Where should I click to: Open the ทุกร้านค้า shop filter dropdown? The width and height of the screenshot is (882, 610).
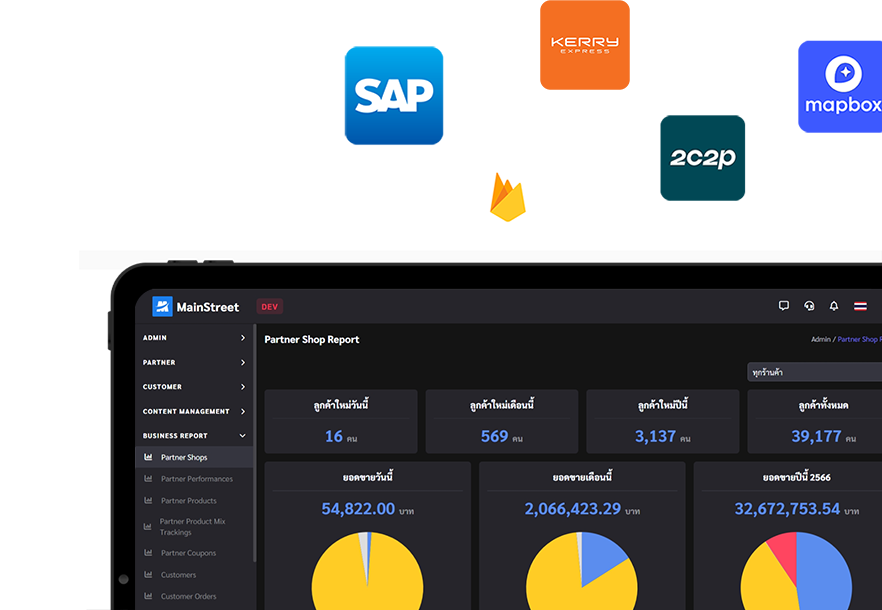(814, 373)
